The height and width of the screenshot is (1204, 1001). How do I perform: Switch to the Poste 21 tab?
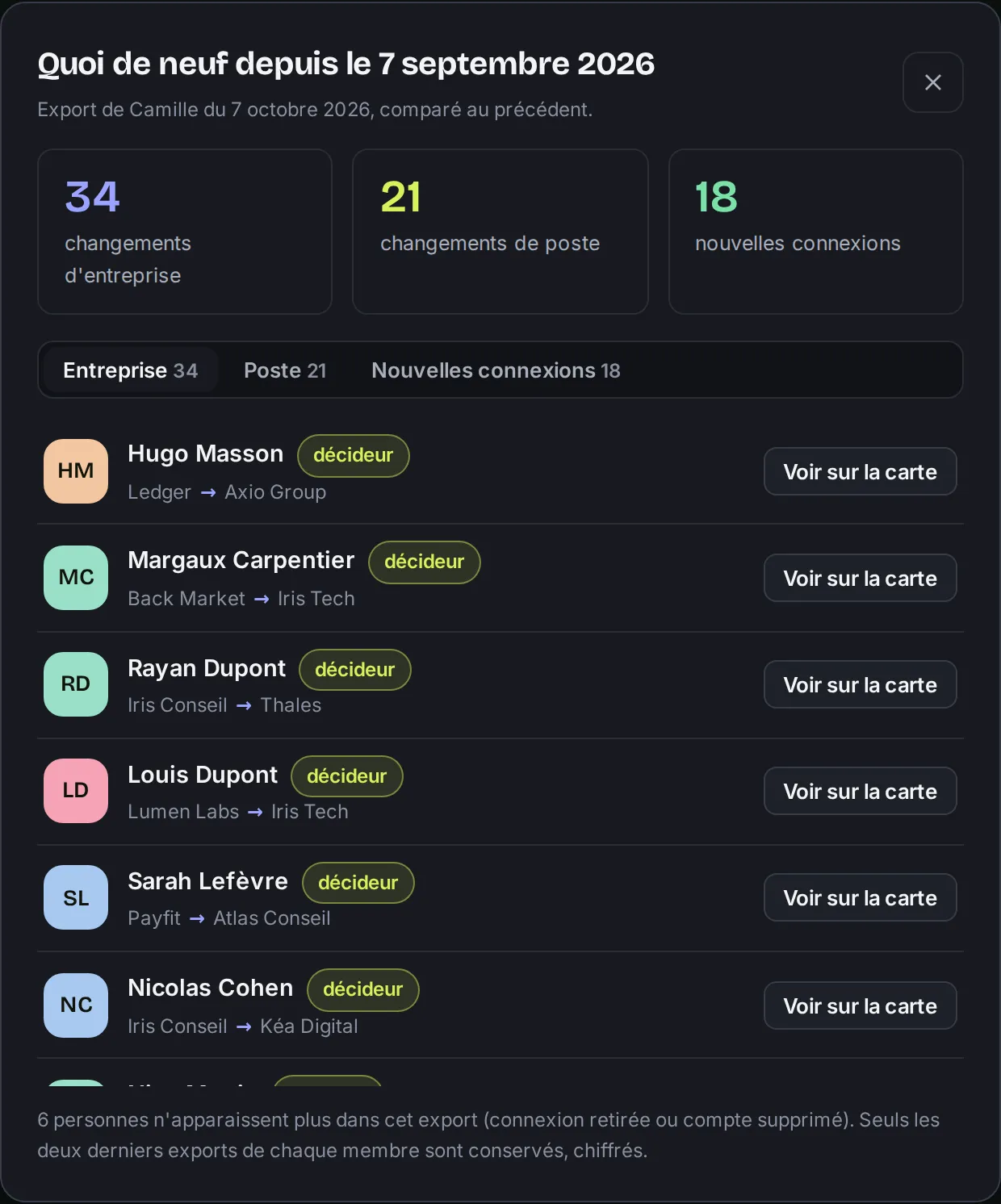tap(285, 370)
